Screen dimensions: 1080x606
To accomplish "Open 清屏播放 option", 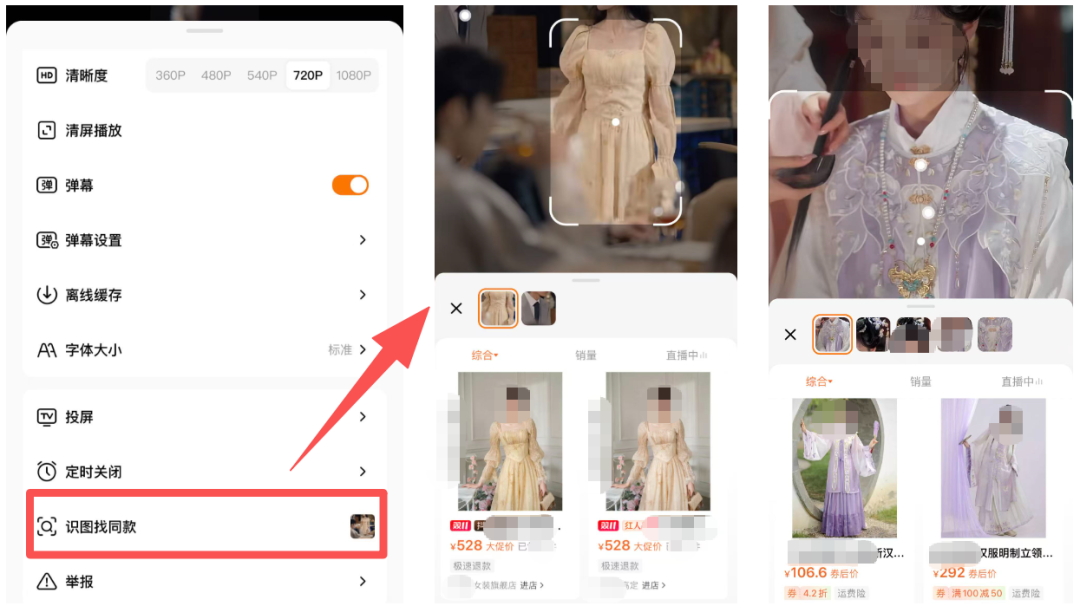I will 205,130.
